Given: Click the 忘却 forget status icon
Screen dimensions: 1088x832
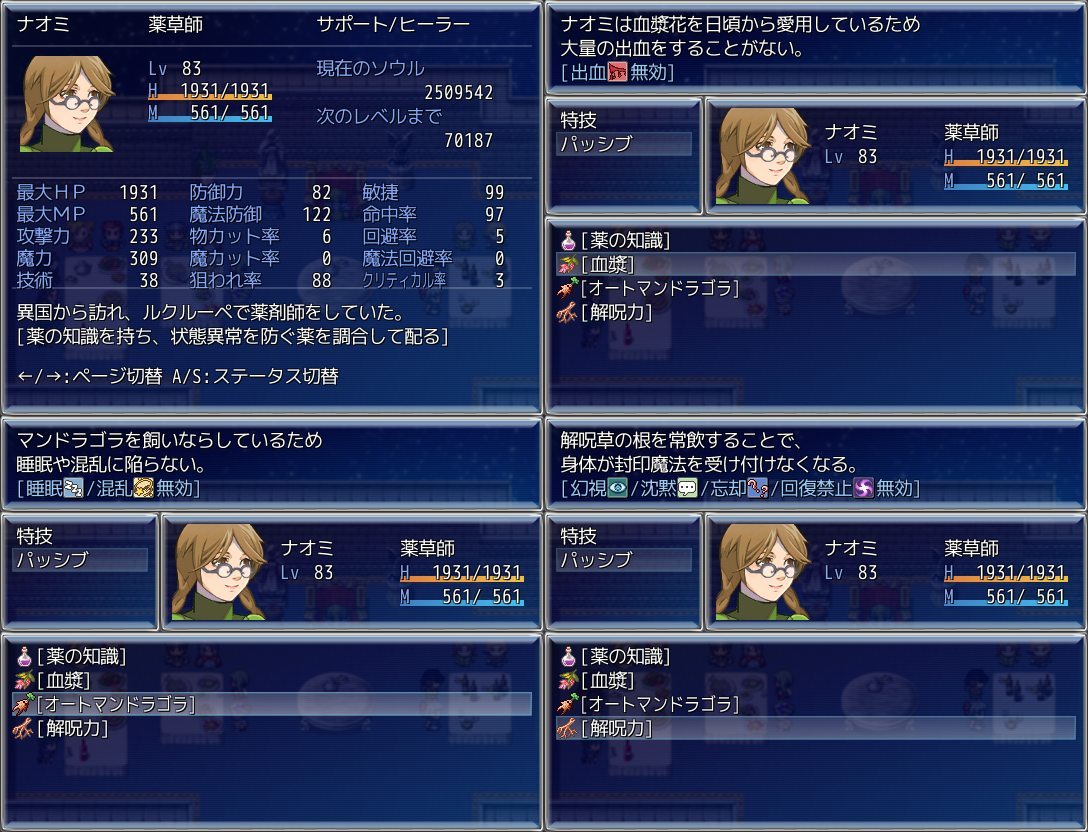Looking at the screenshot, I should [758, 489].
